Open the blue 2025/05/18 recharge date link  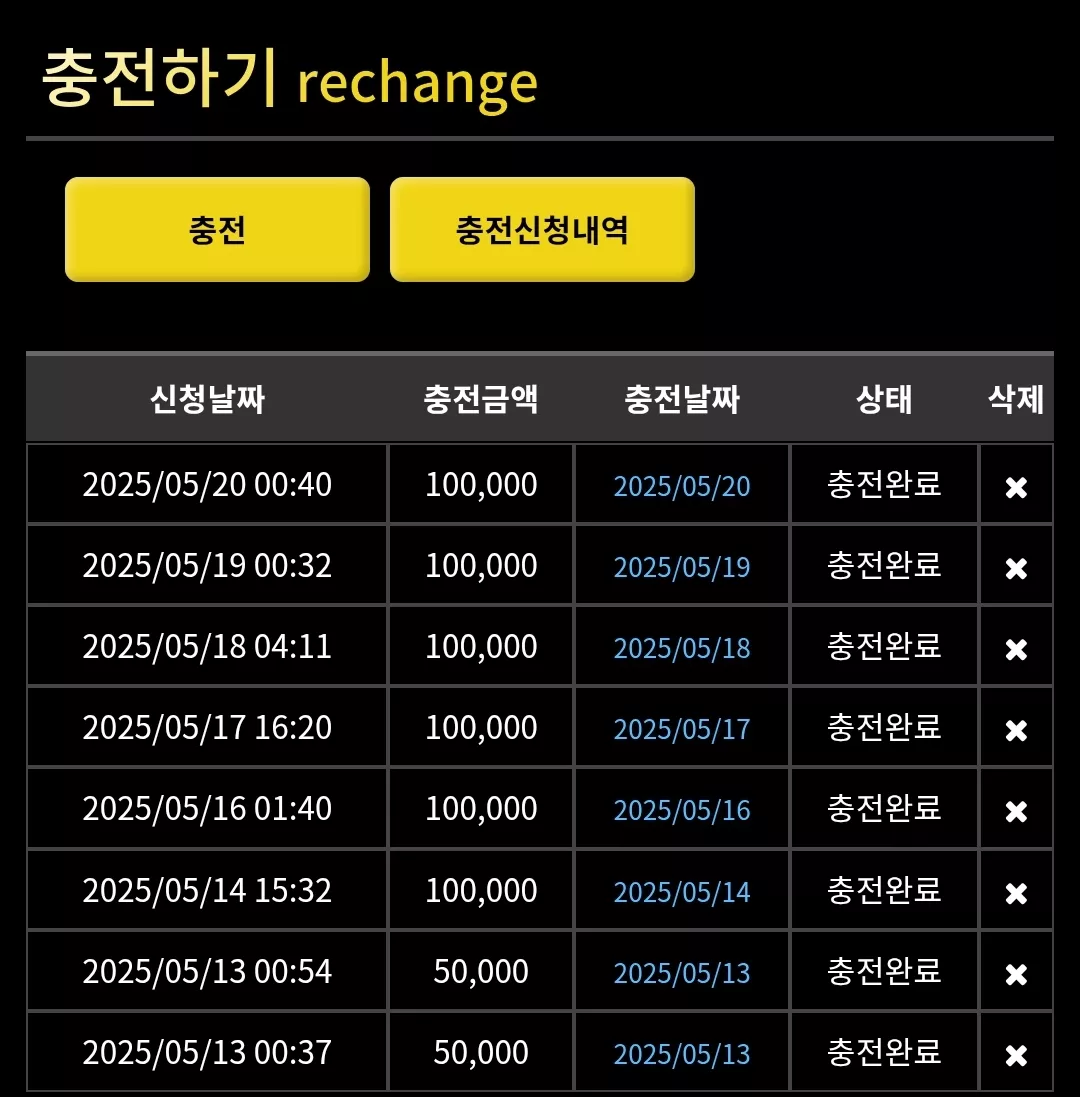click(682, 649)
